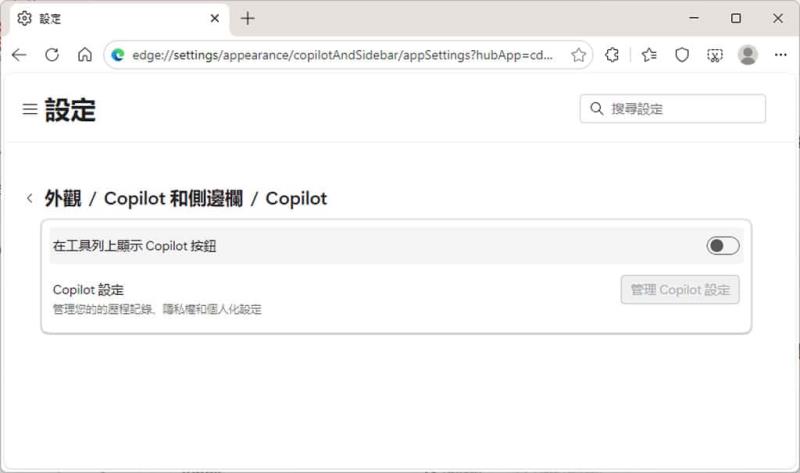Click 在工具列上顯示 Copilot 按鈕 label
This screenshot has height=473, width=800.
[x=134, y=246]
